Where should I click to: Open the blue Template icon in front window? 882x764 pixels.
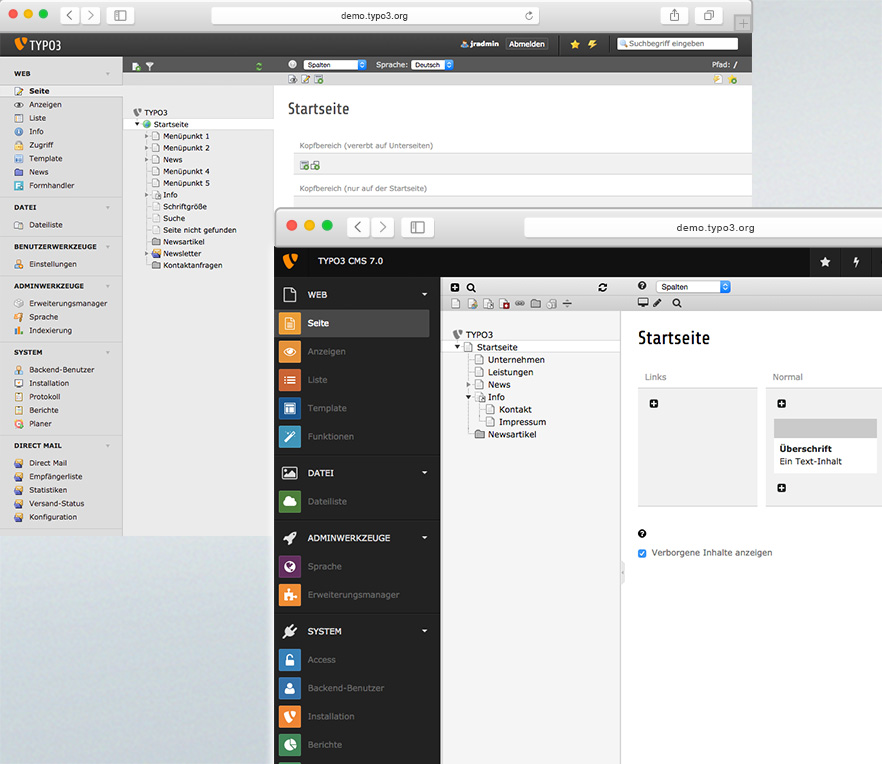click(290, 408)
